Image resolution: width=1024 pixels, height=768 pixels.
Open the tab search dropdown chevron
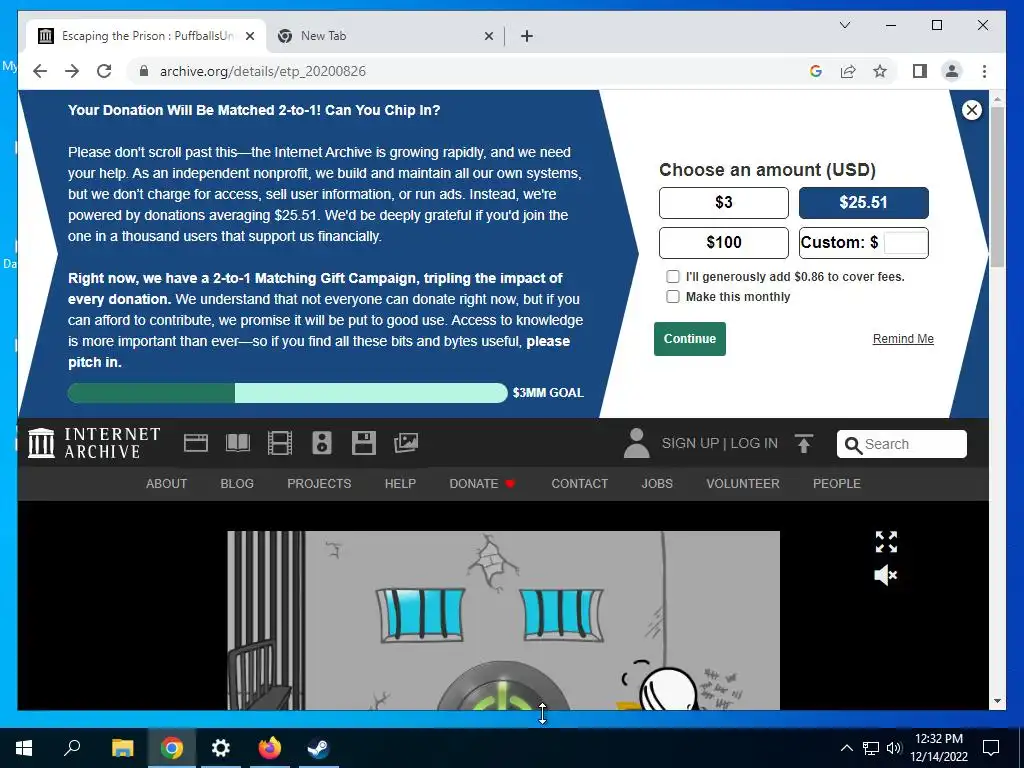tap(844, 25)
